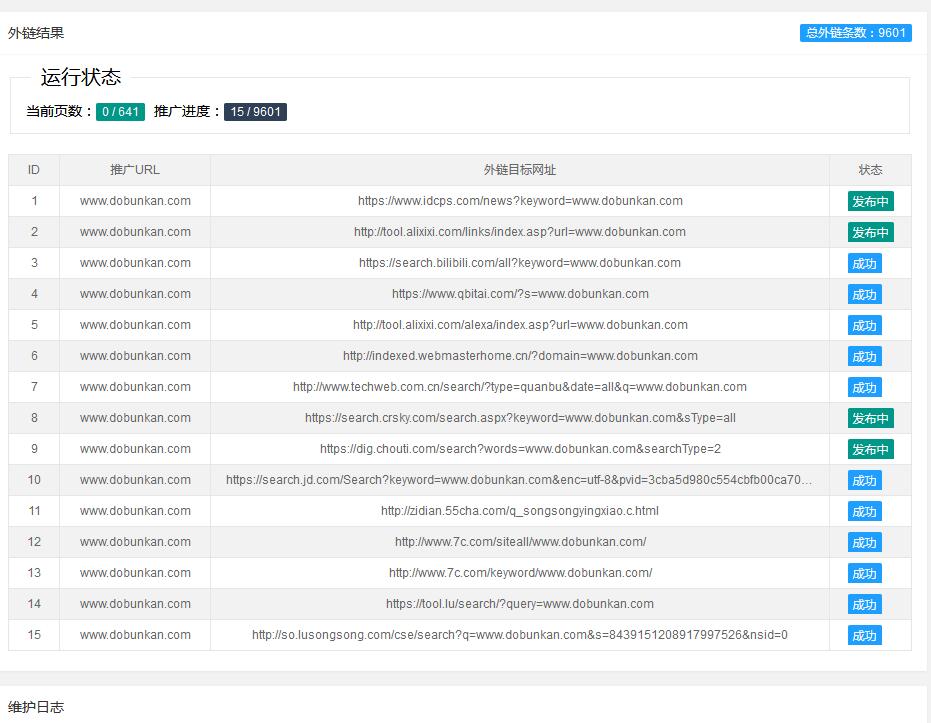Click the 发布中 status badge in row 2
The height and width of the screenshot is (723, 931).
pyautogui.click(x=870, y=233)
